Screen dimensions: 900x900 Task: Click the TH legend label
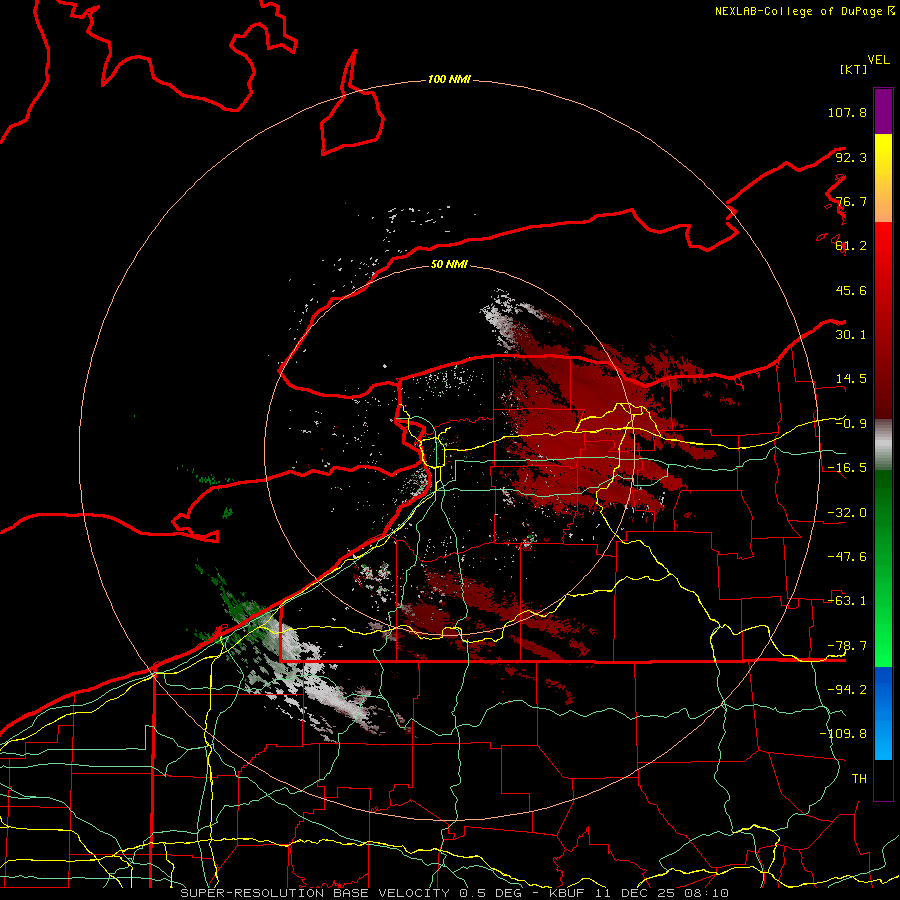[x=859, y=779]
